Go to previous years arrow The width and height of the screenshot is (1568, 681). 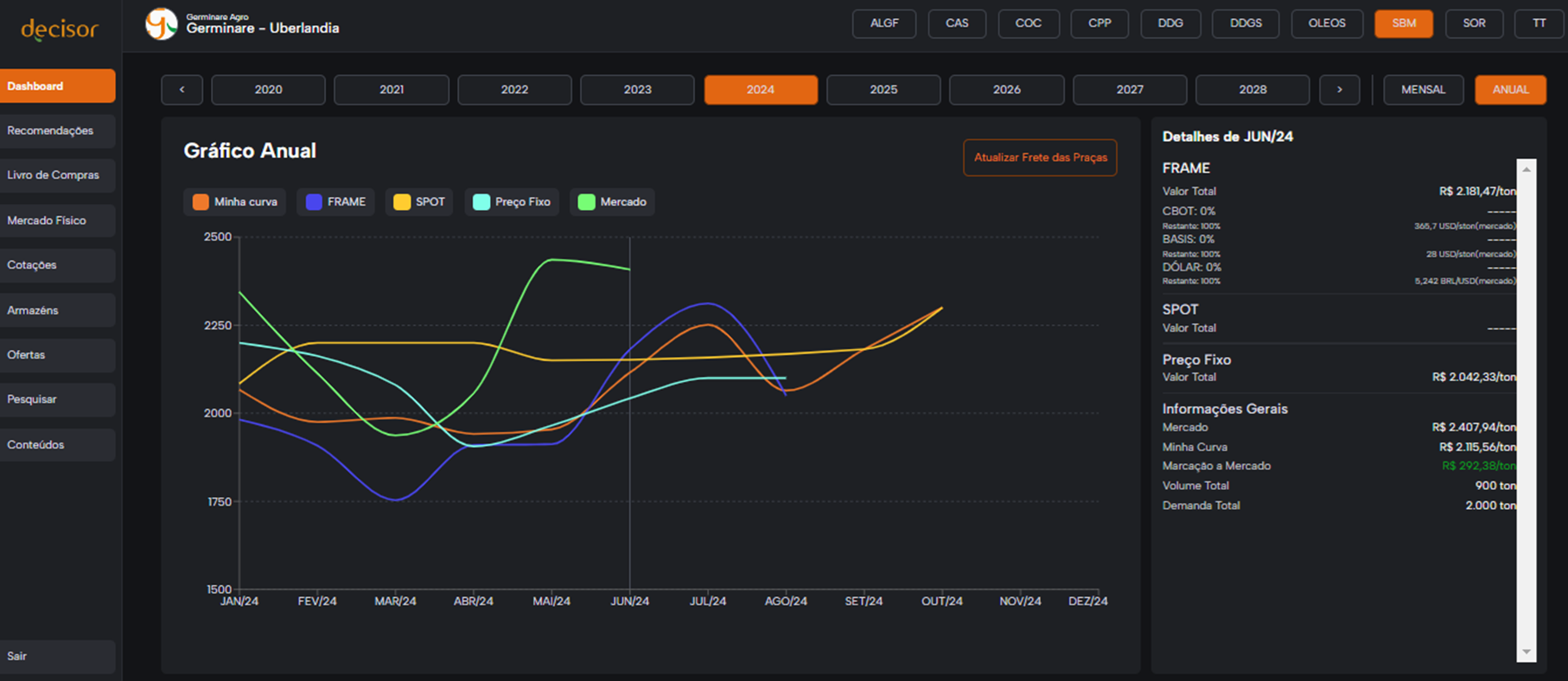182,90
